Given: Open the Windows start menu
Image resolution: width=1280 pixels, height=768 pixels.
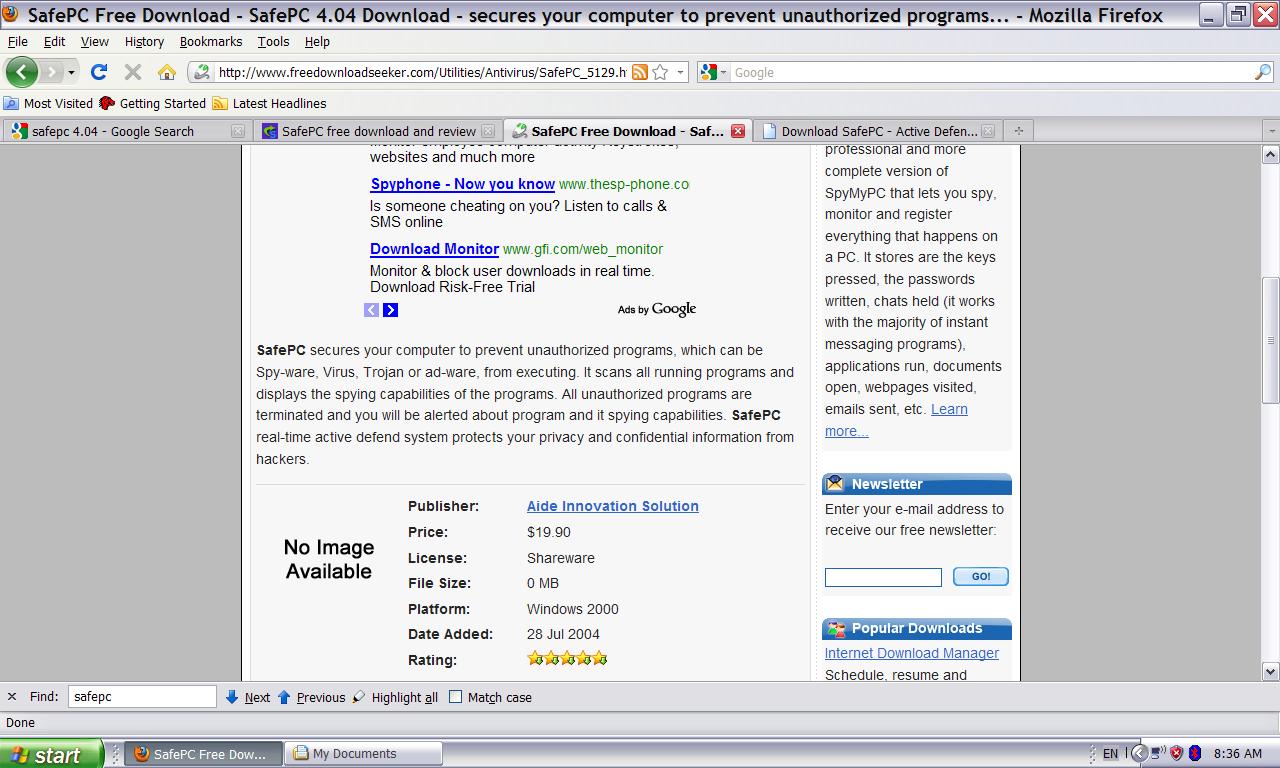Looking at the screenshot, I should tap(51, 754).
